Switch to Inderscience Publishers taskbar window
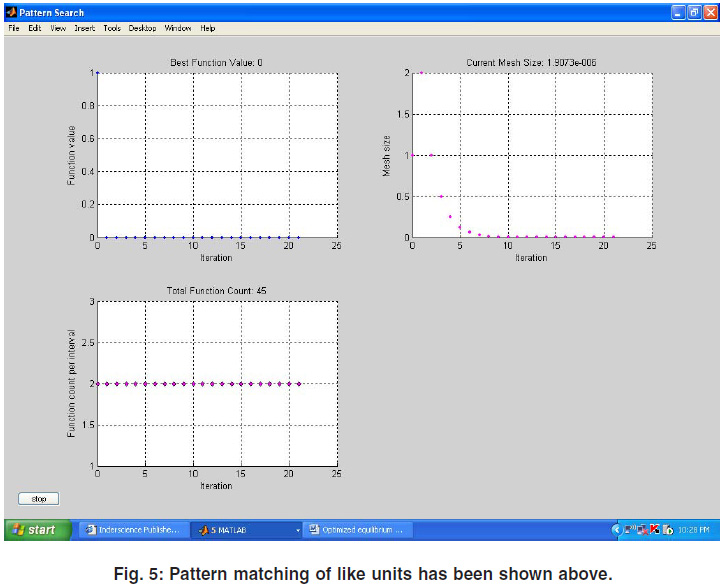724x585 pixels. (132, 529)
